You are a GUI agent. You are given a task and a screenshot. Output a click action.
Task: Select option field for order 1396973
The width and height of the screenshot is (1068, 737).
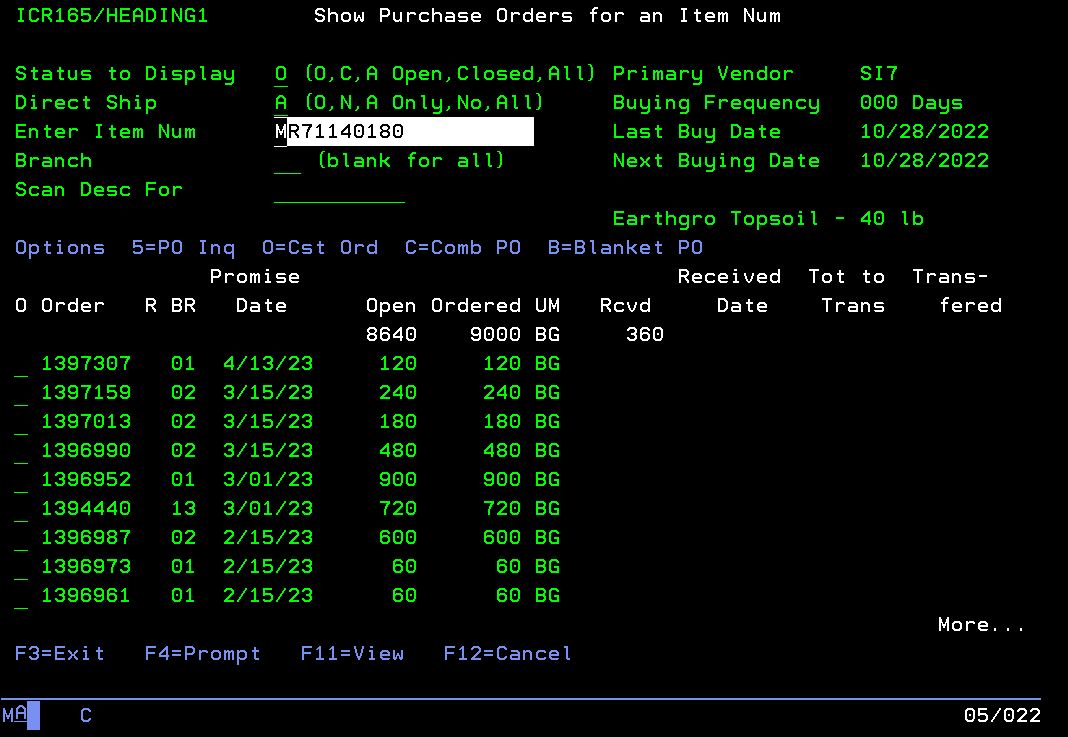click(21, 567)
